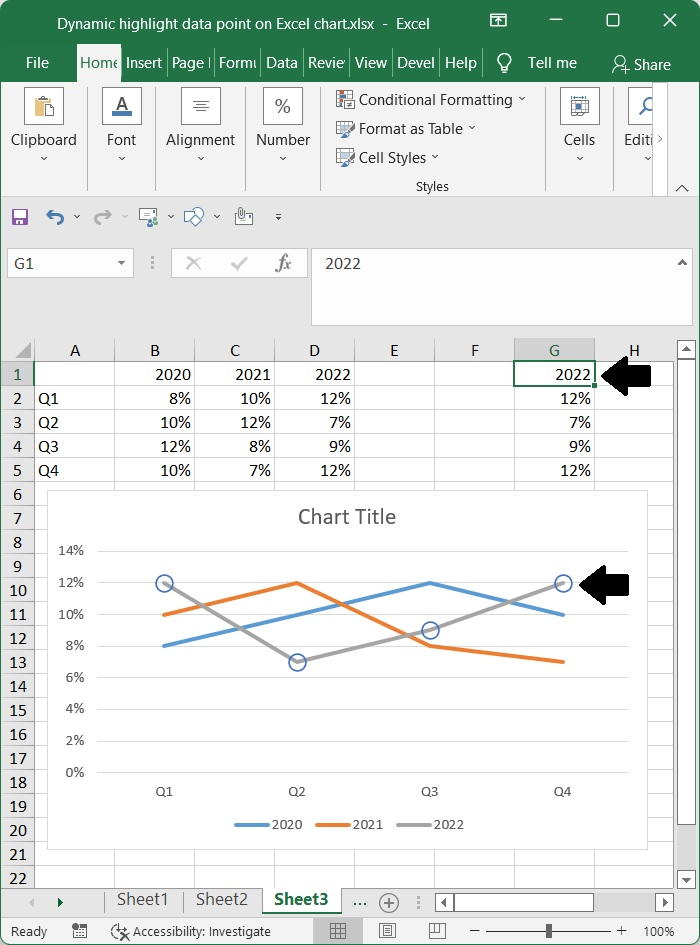Select cell A2 containing Q1

tap(74, 398)
